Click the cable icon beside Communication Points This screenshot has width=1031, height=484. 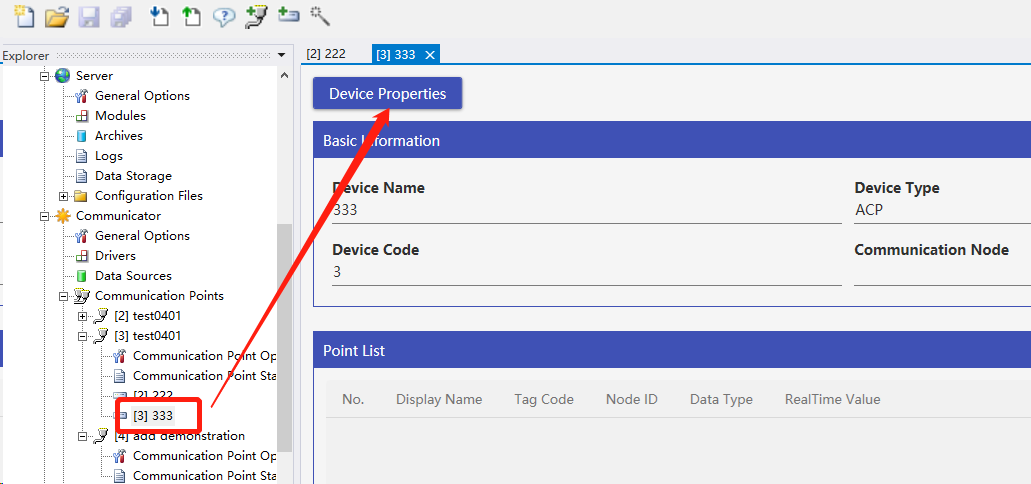click(x=82, y=296)
